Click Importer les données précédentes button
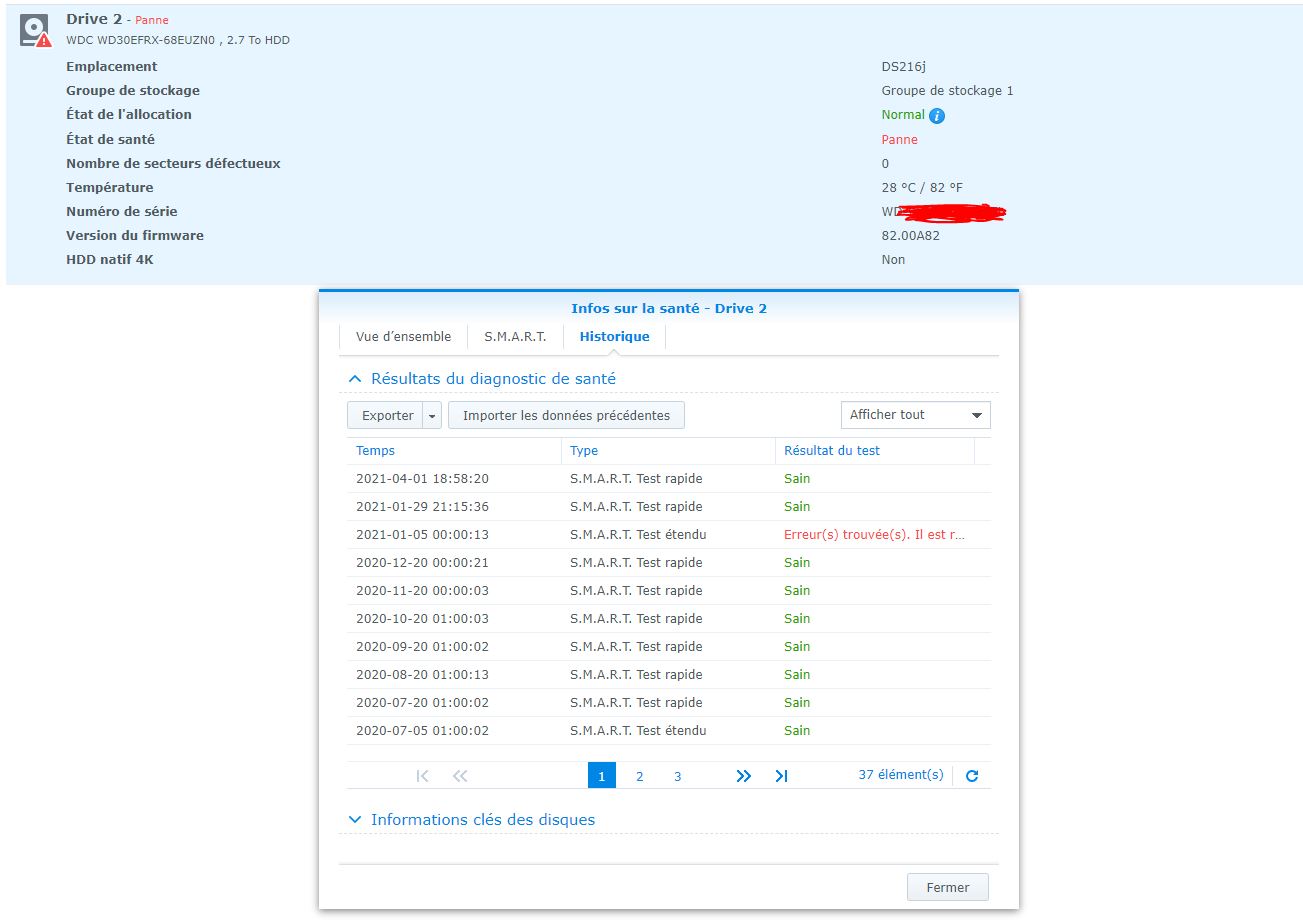Screen dimensions: 1303x922 point(566,416)
